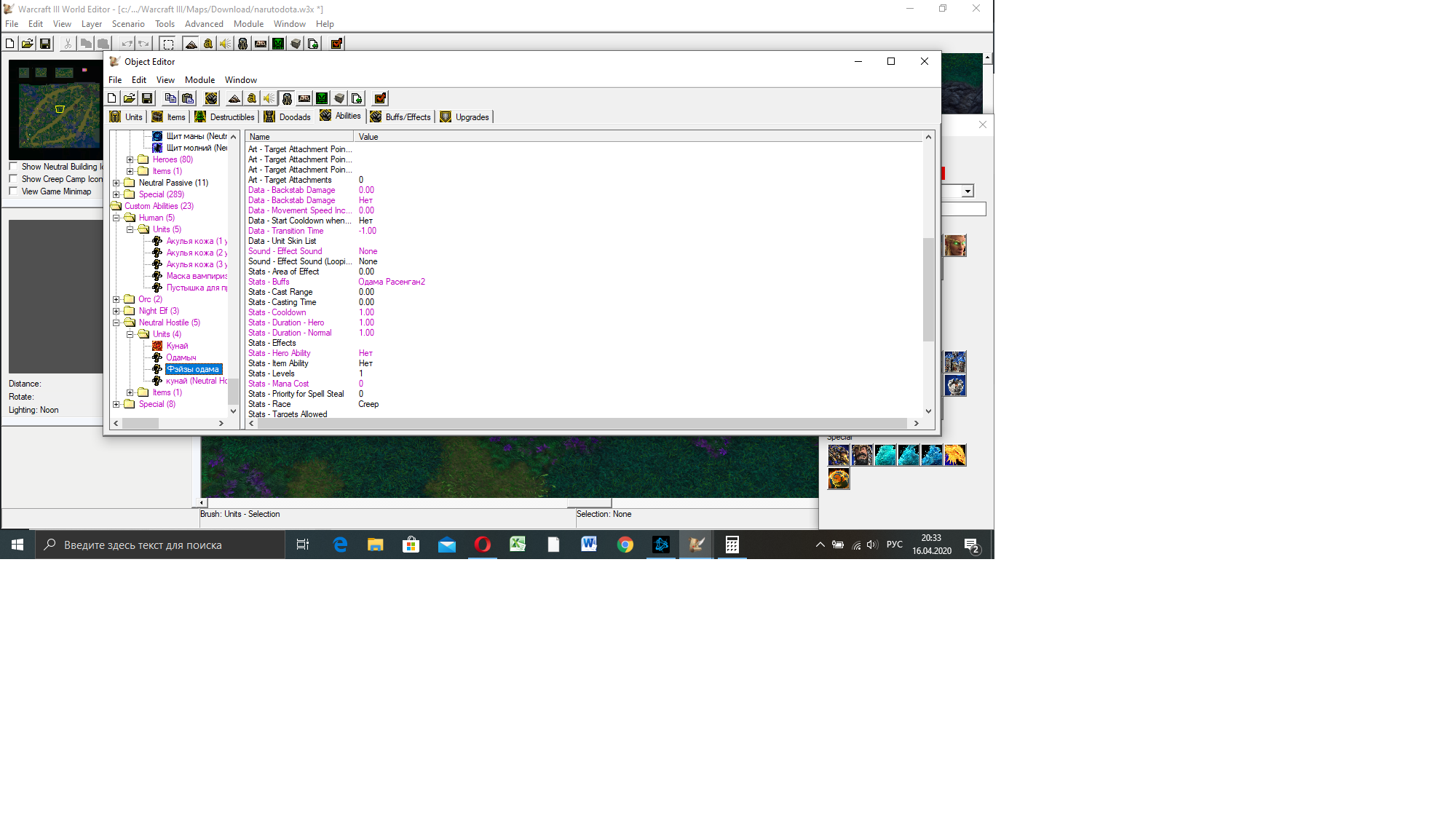Click Terrain Editor icon in Object Editor toolbar

pyautogui.click(x=234, y=98)
